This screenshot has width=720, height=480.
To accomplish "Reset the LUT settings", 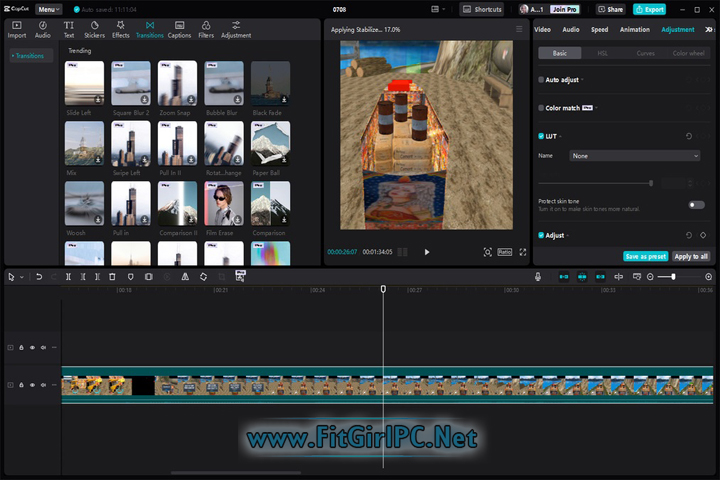I will click(688, 136).
